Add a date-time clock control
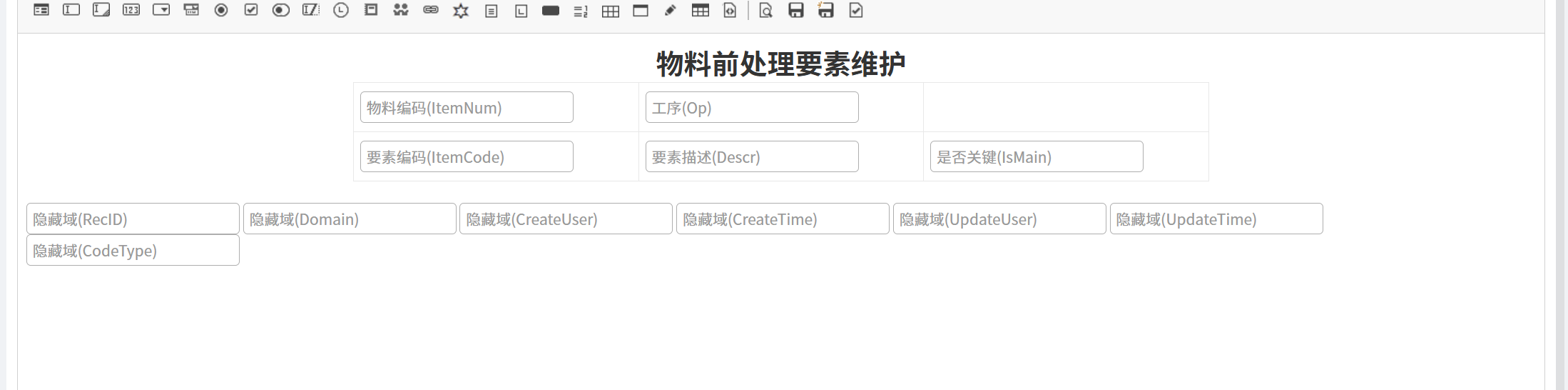 coord(341,10)
